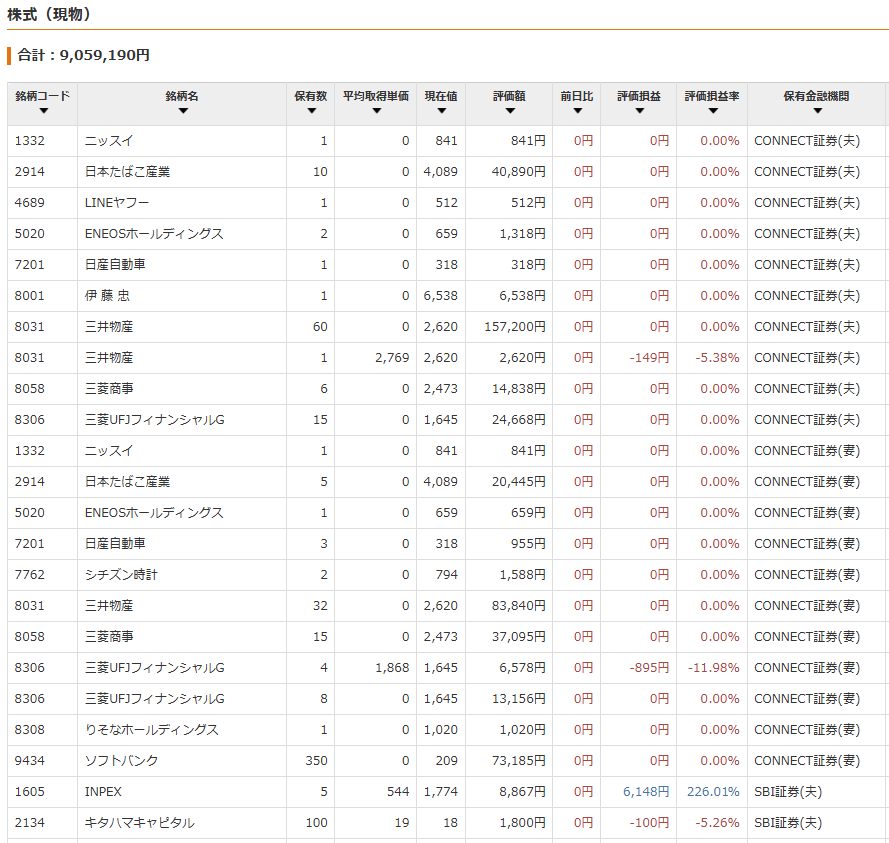Click stock code 9434 cell
The height and width of the screenshot is (843, 889).
[x=43, y=761]
